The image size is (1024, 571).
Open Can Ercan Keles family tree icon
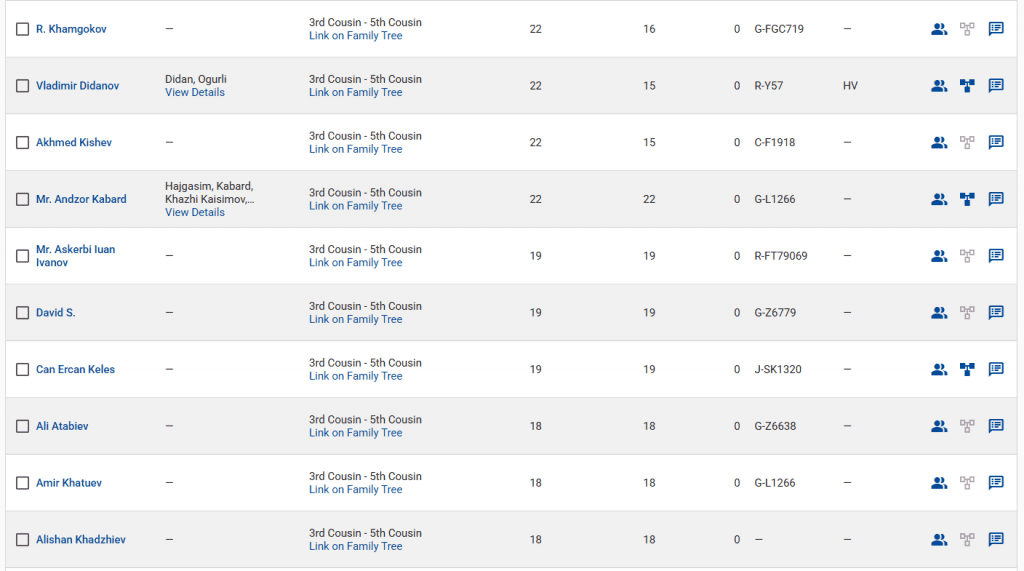(967, 370)
